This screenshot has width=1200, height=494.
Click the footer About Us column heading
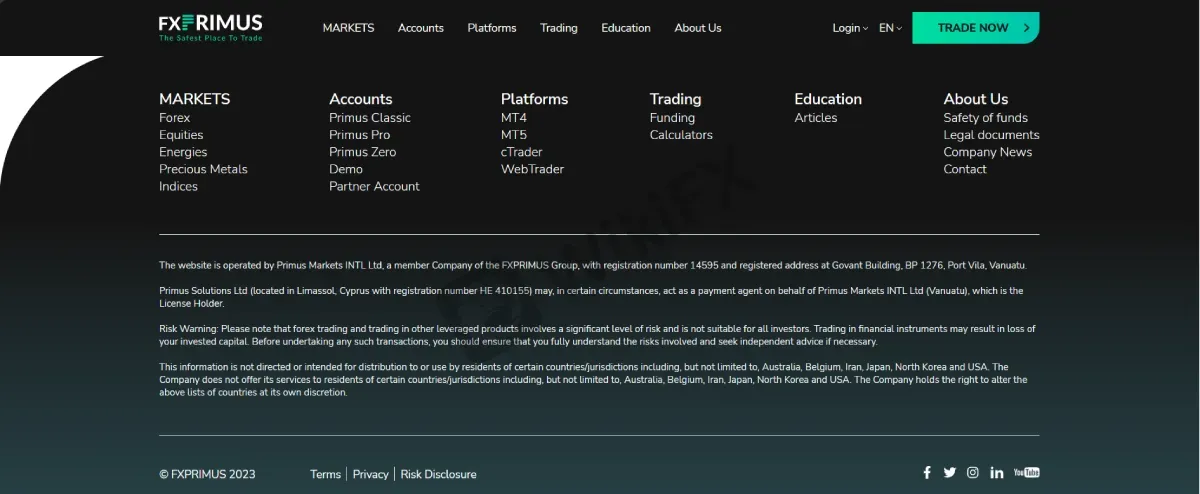(x=975, y=99)
